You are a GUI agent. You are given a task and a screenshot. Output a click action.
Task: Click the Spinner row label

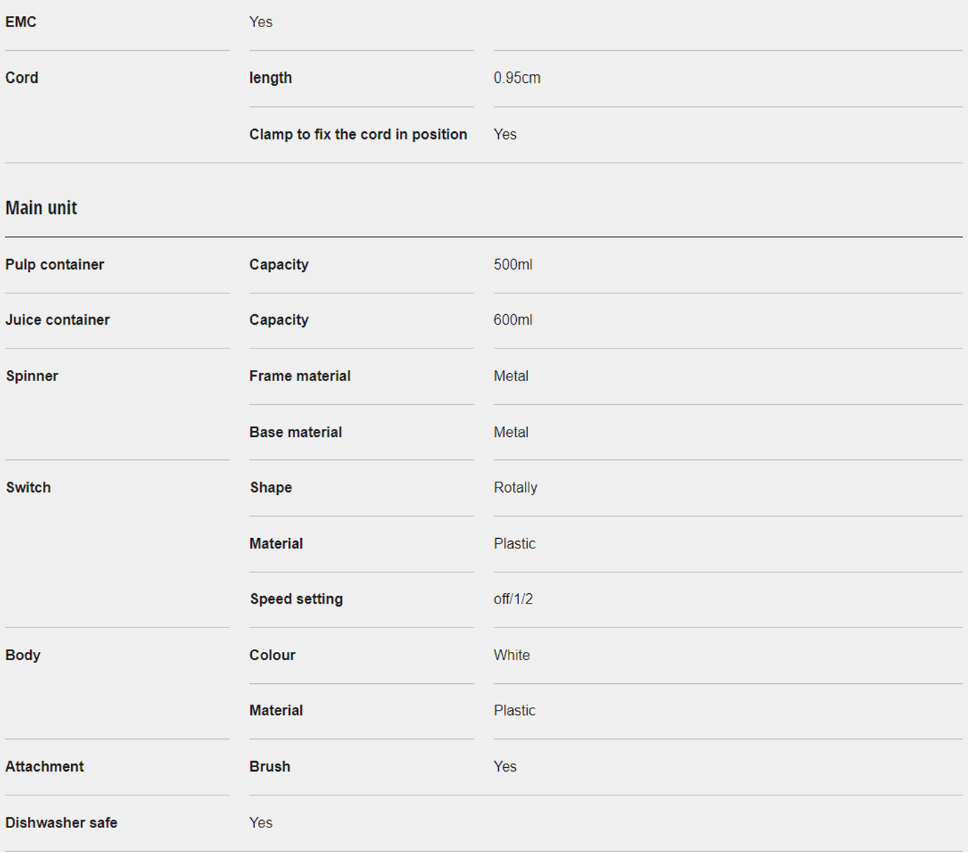click(x=32, y=376)
